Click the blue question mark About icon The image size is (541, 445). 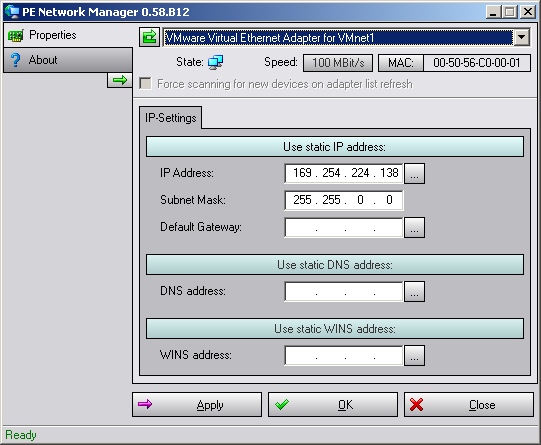tap(16, 60)
